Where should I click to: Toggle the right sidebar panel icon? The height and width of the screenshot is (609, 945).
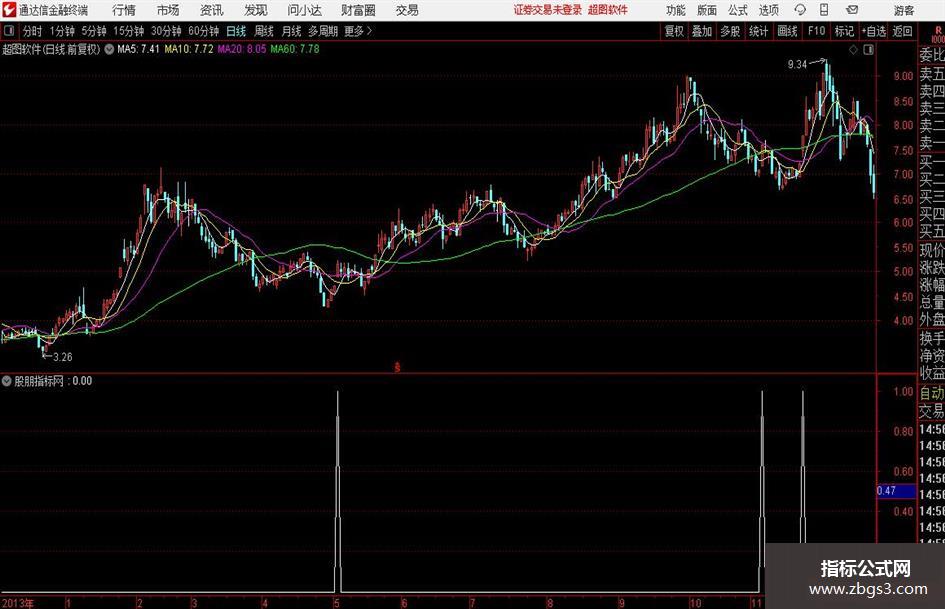tap(868, 50)
